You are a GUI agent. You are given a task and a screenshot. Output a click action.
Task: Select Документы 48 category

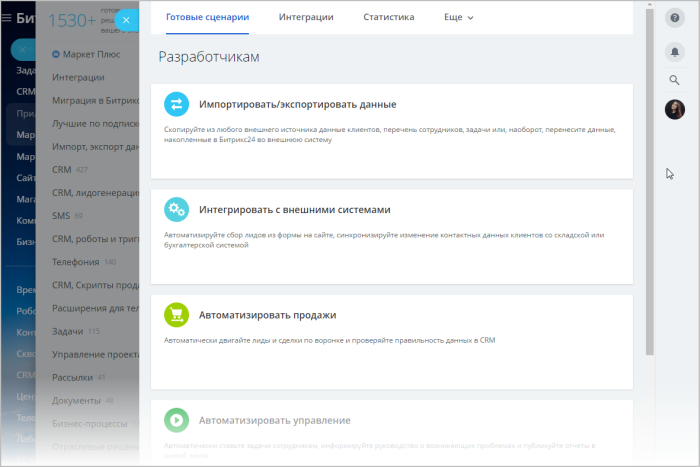tap(83, 401)
